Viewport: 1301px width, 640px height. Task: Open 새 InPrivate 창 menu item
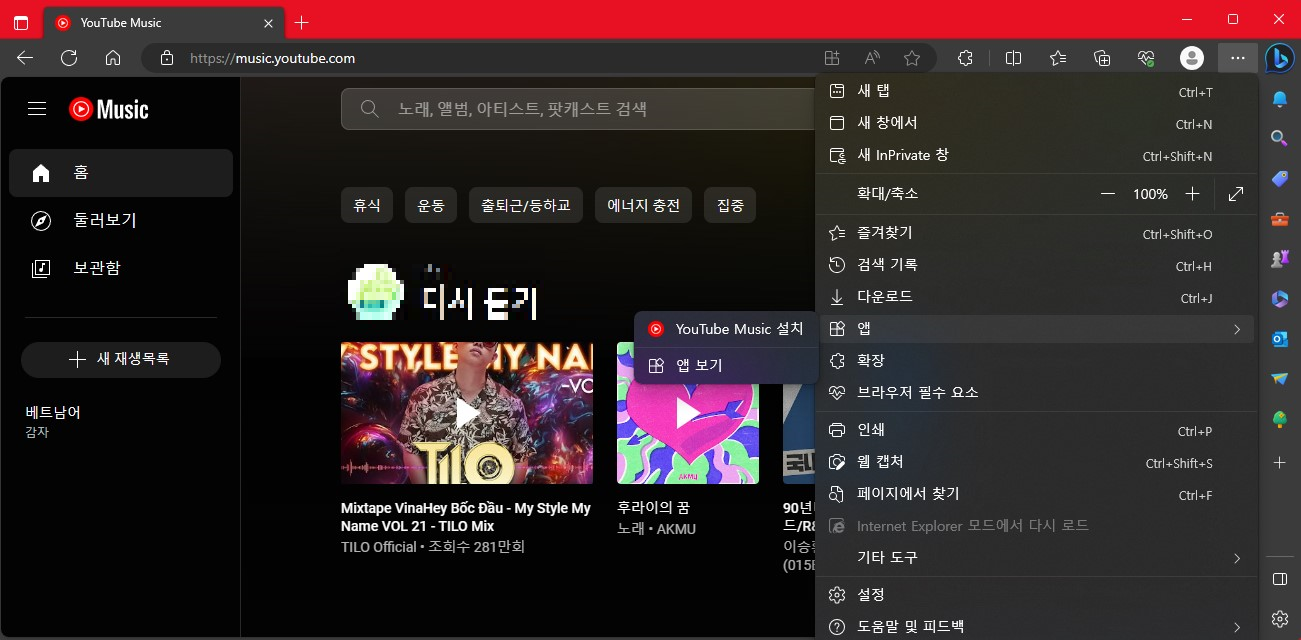coord(1036,156)
